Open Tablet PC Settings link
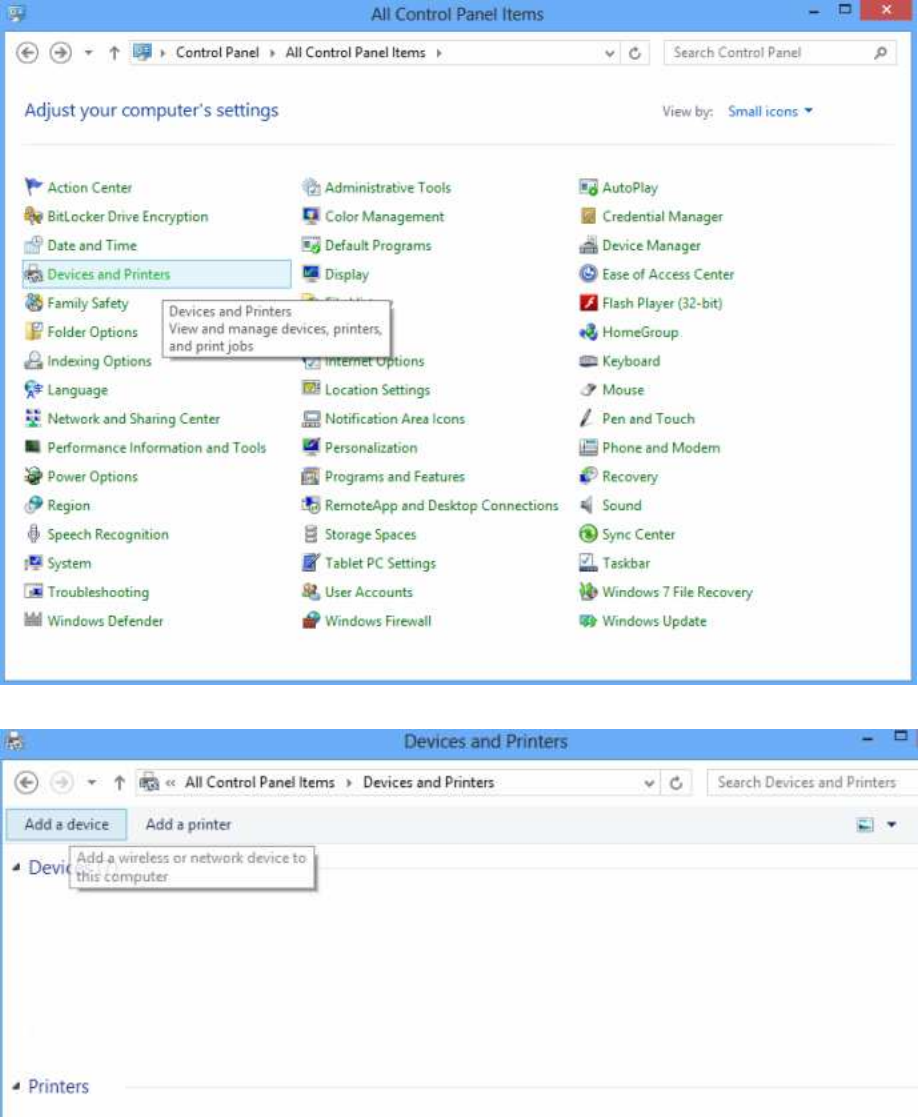The width and height of the screenshot is (918, 1117). click(380, 563)
